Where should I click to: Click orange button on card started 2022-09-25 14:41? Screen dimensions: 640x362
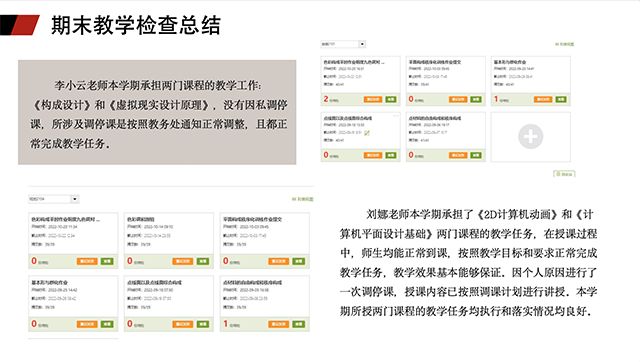pyautogui.click(x=543, y=99)
